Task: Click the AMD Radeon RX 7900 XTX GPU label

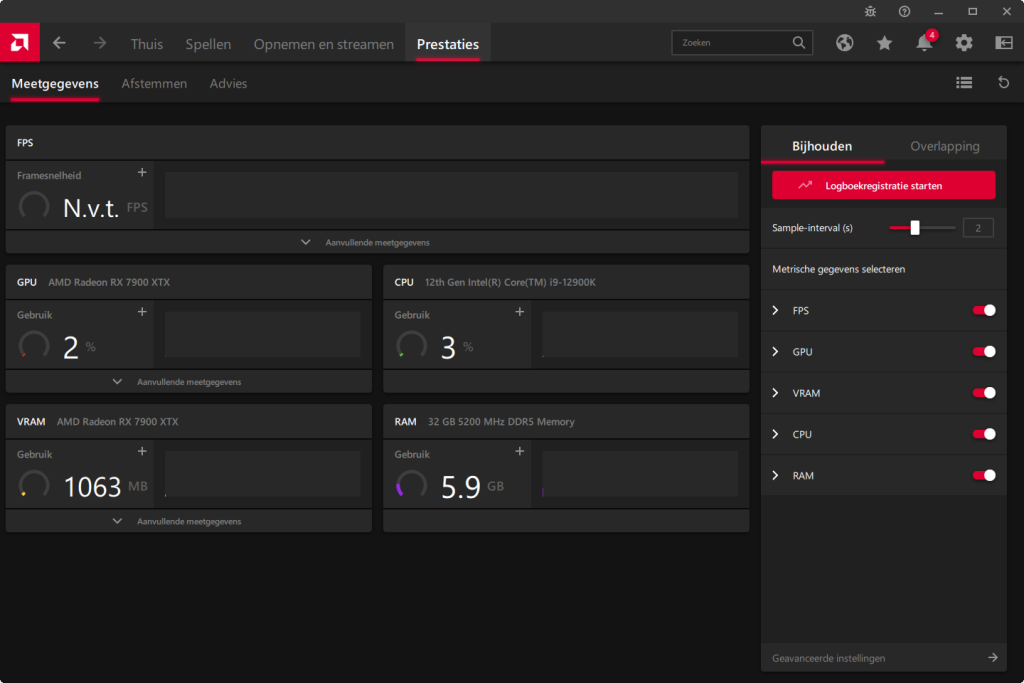Action: coord(109,282)
